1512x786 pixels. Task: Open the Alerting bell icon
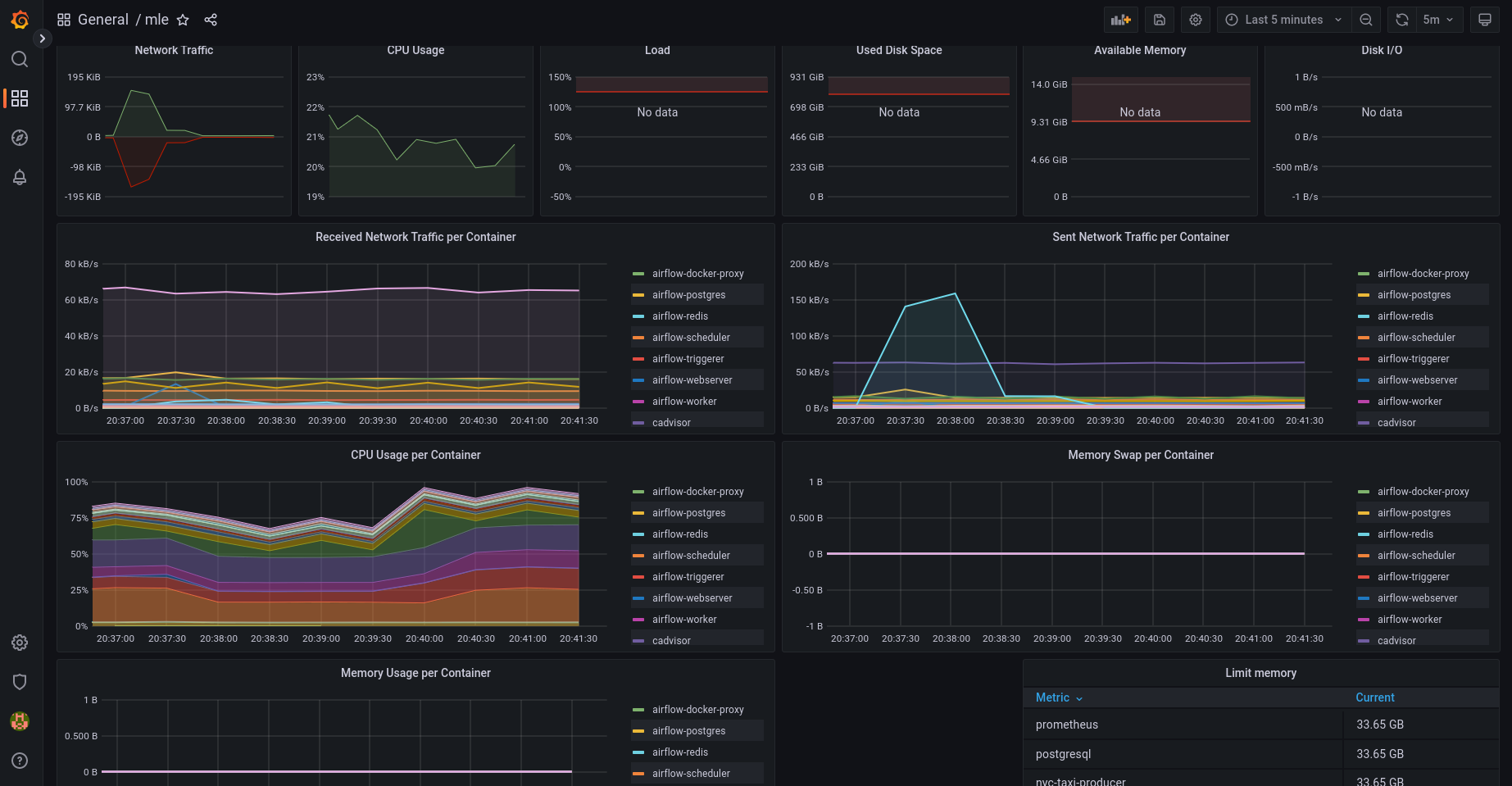pos(20,177)
